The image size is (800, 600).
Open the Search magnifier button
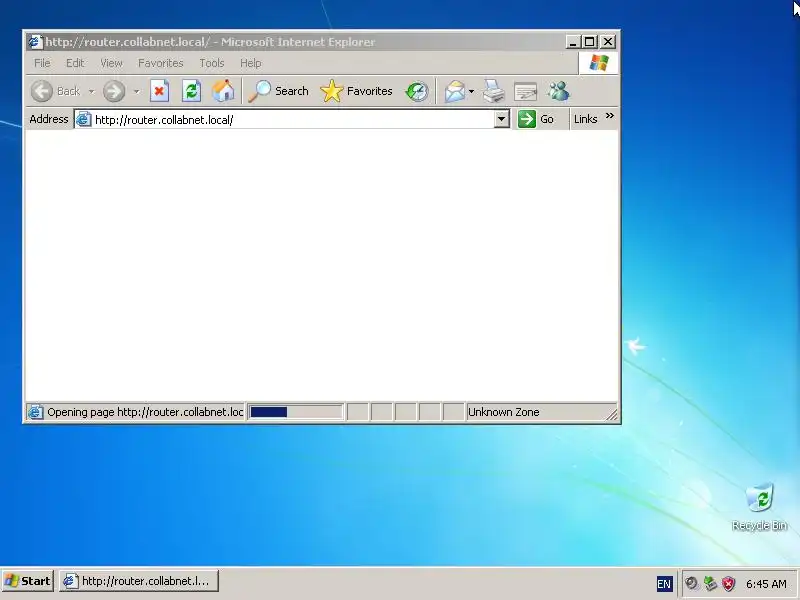278,91
